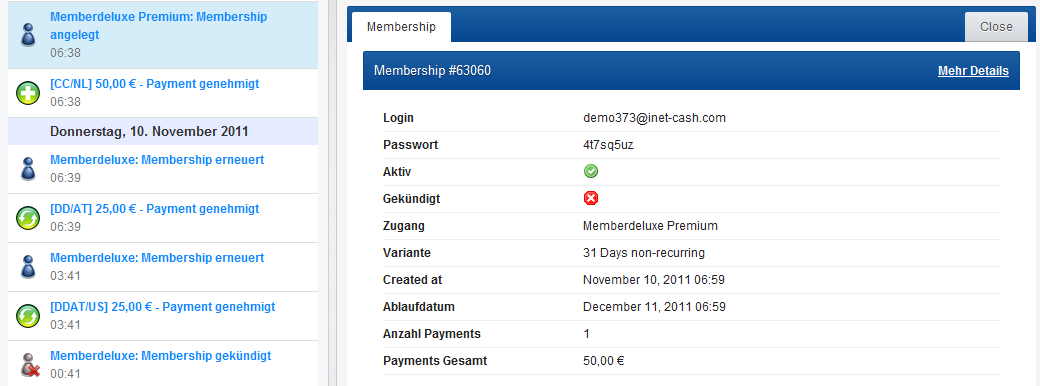
Task: Click the green plus icon for CC/NL payment
Action: [x=28, y=94]
